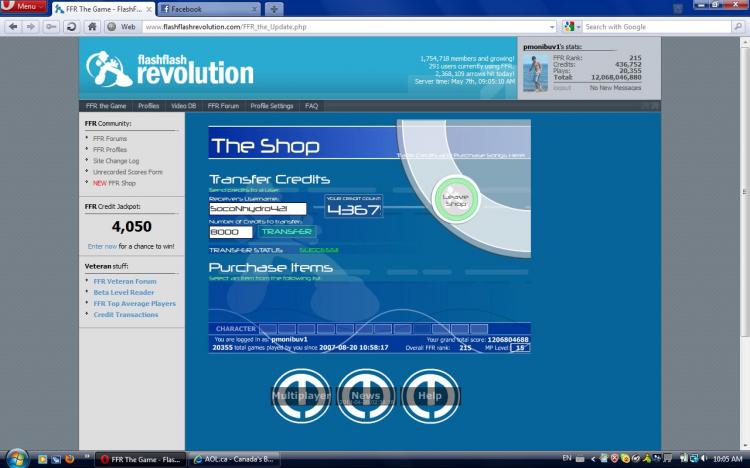Click the volume speaker tray icon
The image size is (750, 468).
click(704, 459)
